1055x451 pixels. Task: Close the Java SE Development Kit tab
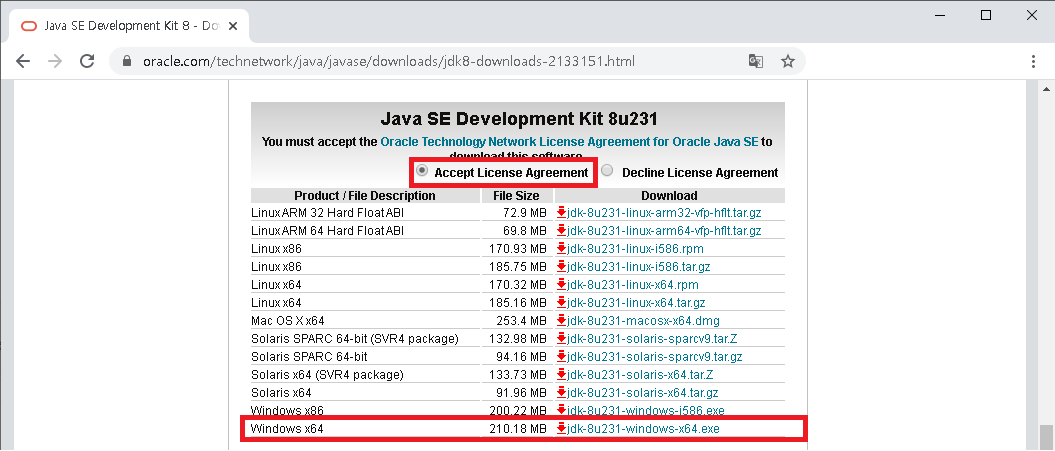(x=231, y=26)
